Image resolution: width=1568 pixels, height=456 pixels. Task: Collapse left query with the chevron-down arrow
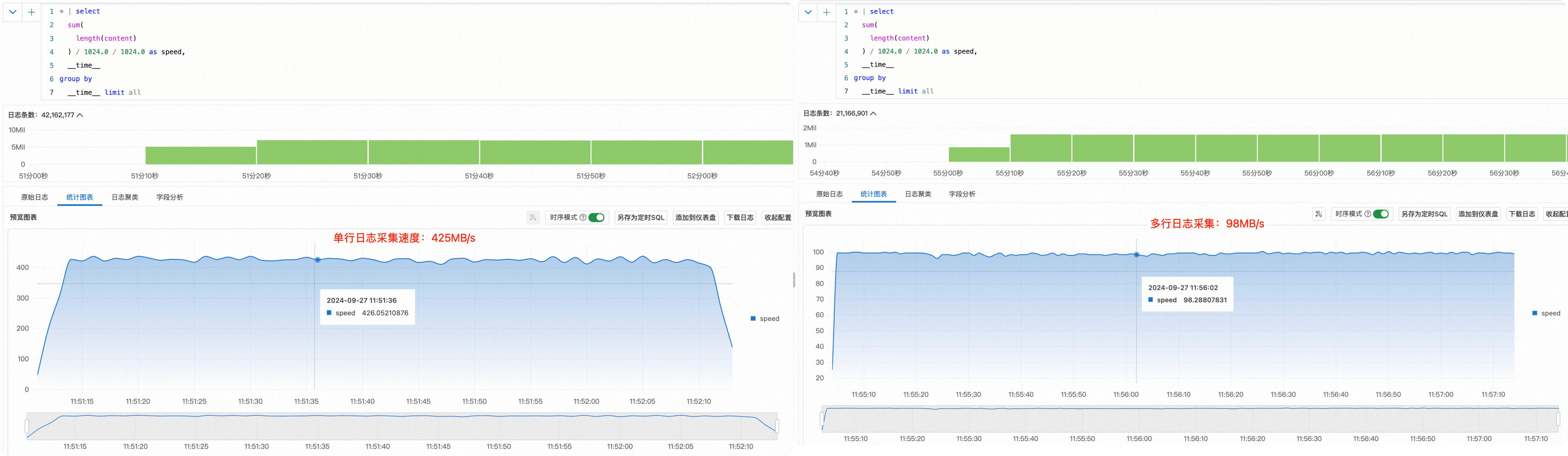pos(13,12)
